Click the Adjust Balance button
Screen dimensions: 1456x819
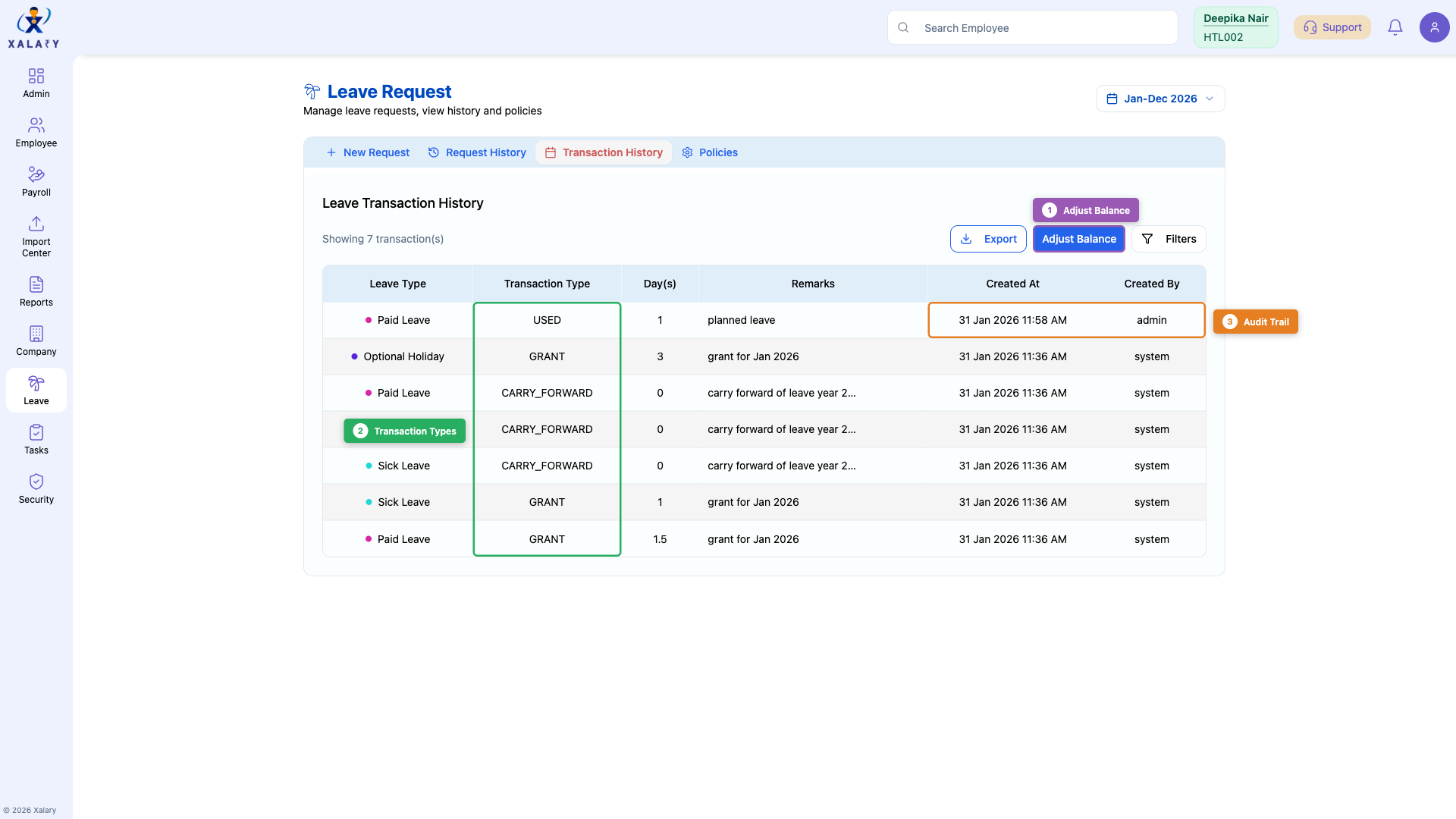point(1078,239)
